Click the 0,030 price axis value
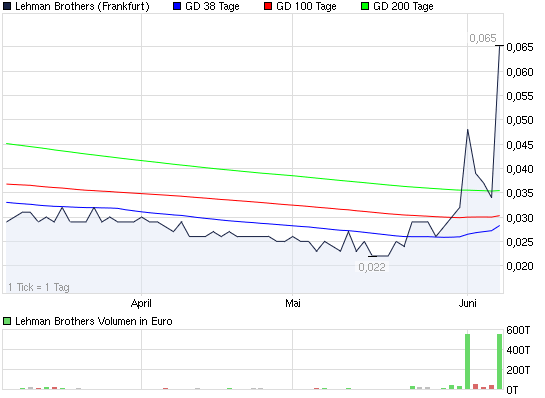The width and height of the screenshot is (545, 398). tap(520, 218)
